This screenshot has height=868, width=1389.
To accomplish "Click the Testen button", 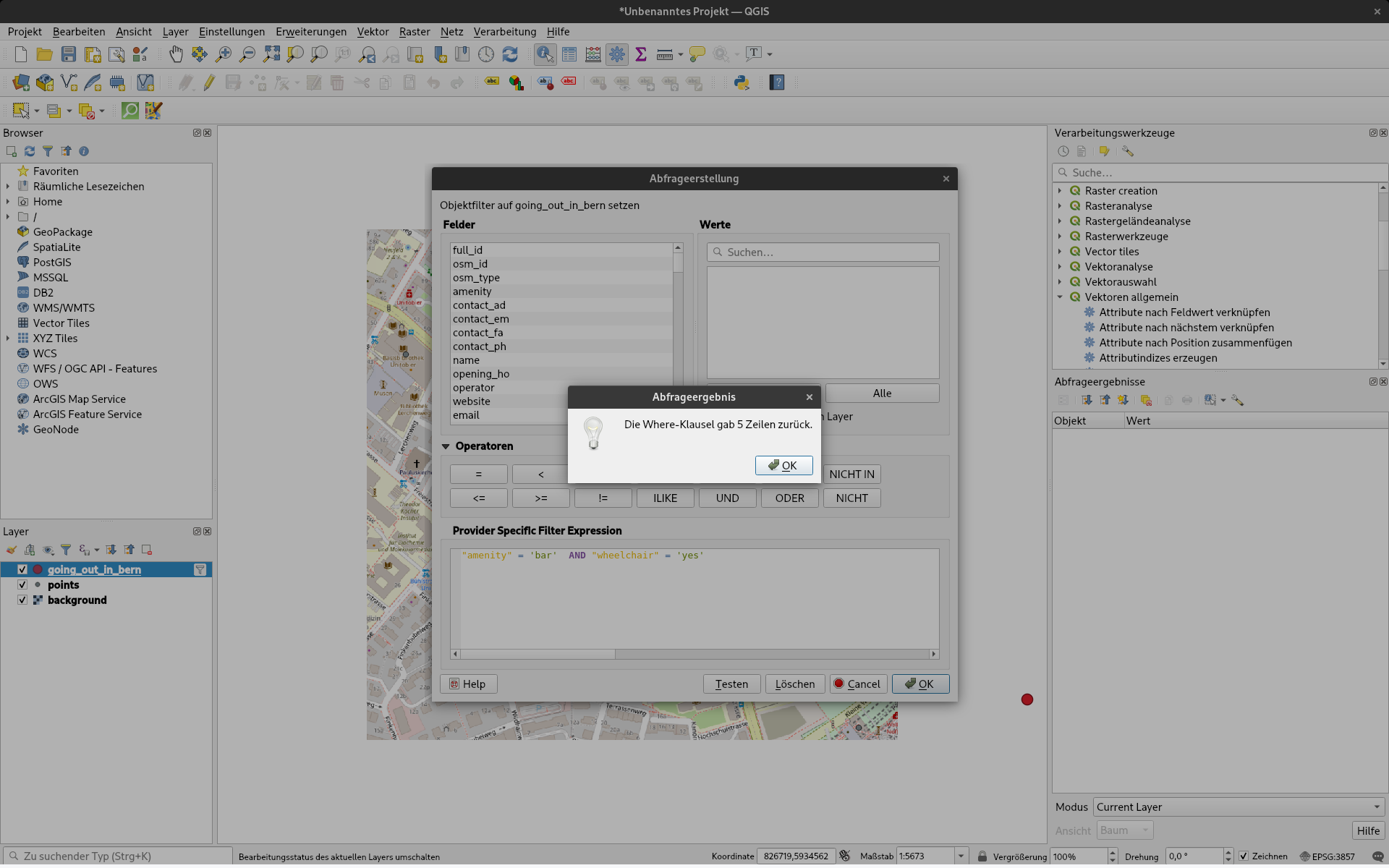I will point(731,684).
